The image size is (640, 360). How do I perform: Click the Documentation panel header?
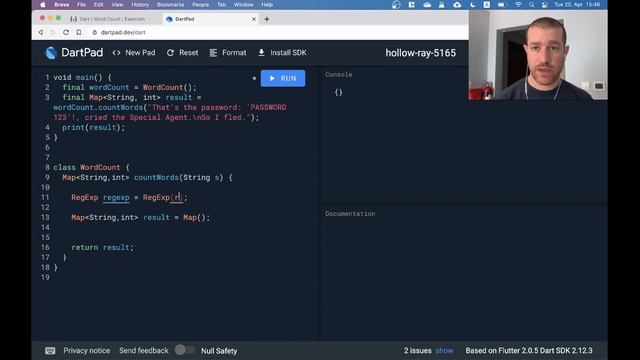(x=350, y=213)
